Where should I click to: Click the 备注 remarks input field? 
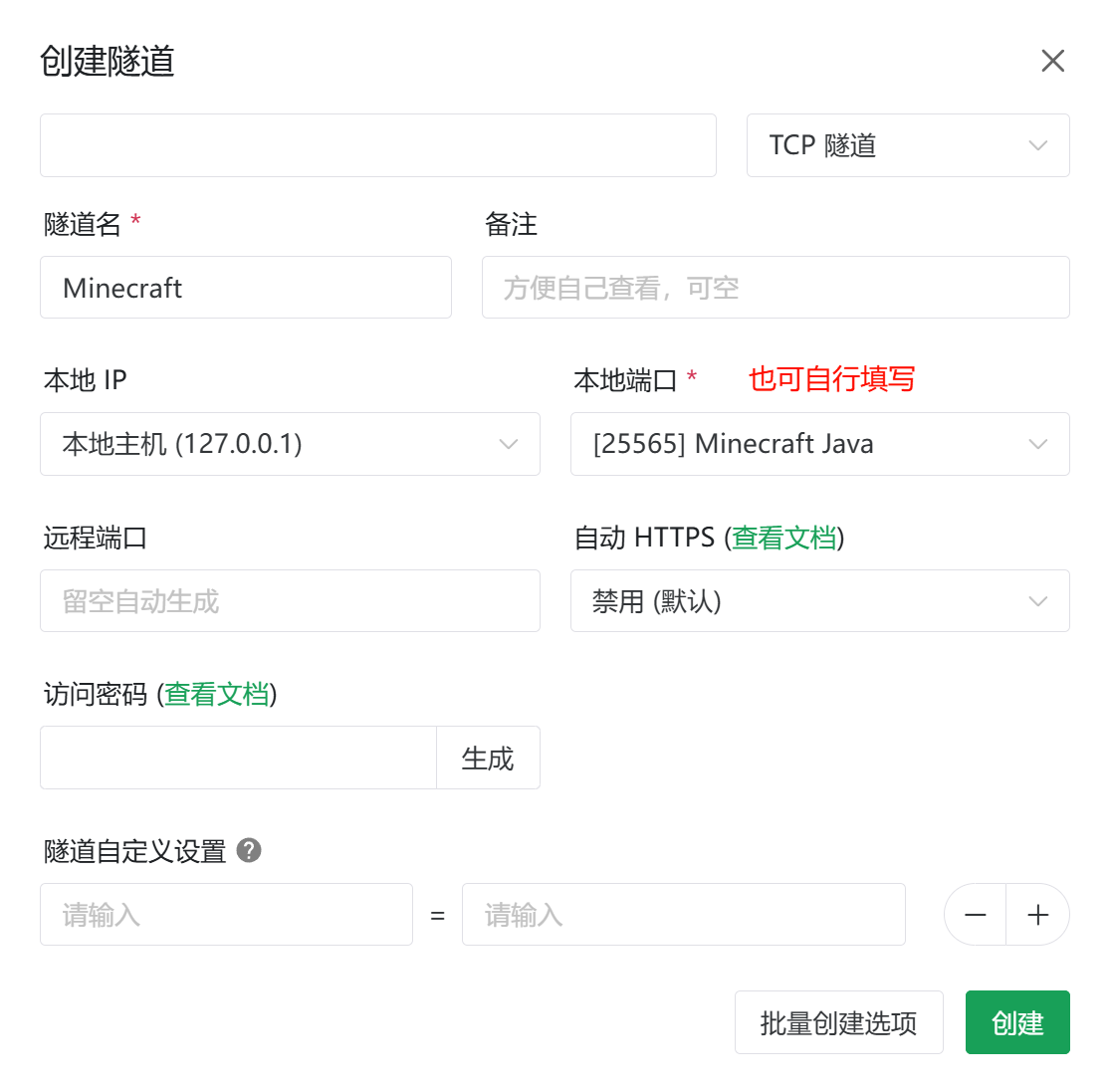pyautogui.click(x=775, y=288)
